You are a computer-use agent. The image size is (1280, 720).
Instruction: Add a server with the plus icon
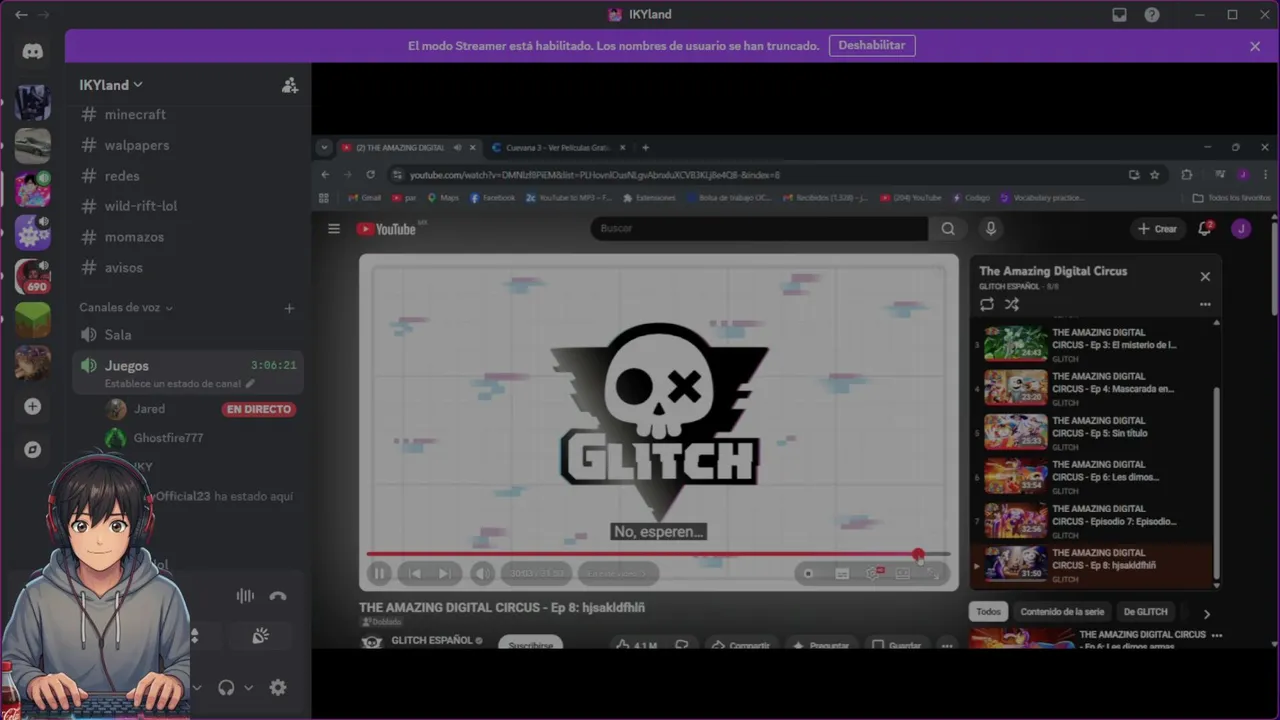(x=32, y=406)
